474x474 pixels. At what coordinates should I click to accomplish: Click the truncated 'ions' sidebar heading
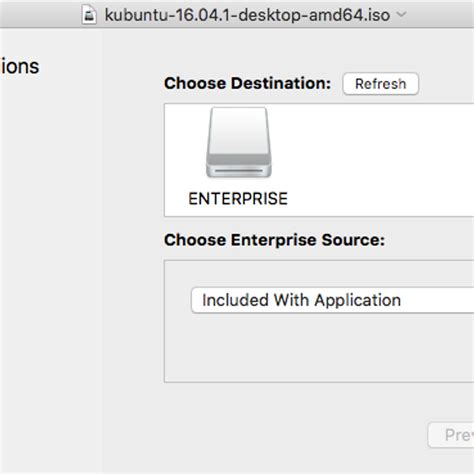[20, 66]
